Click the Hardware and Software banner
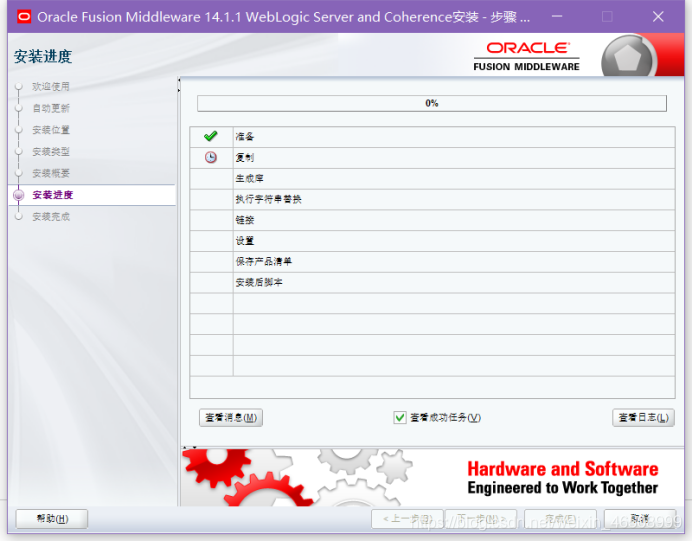 click(x=432, y=477)
